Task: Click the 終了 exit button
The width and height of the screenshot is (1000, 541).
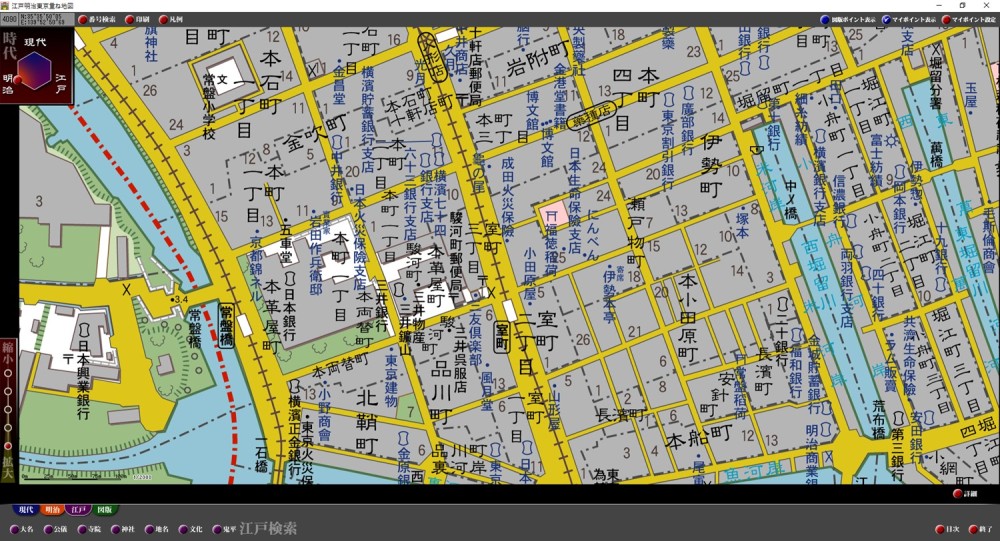Action: tap(973, 529)
